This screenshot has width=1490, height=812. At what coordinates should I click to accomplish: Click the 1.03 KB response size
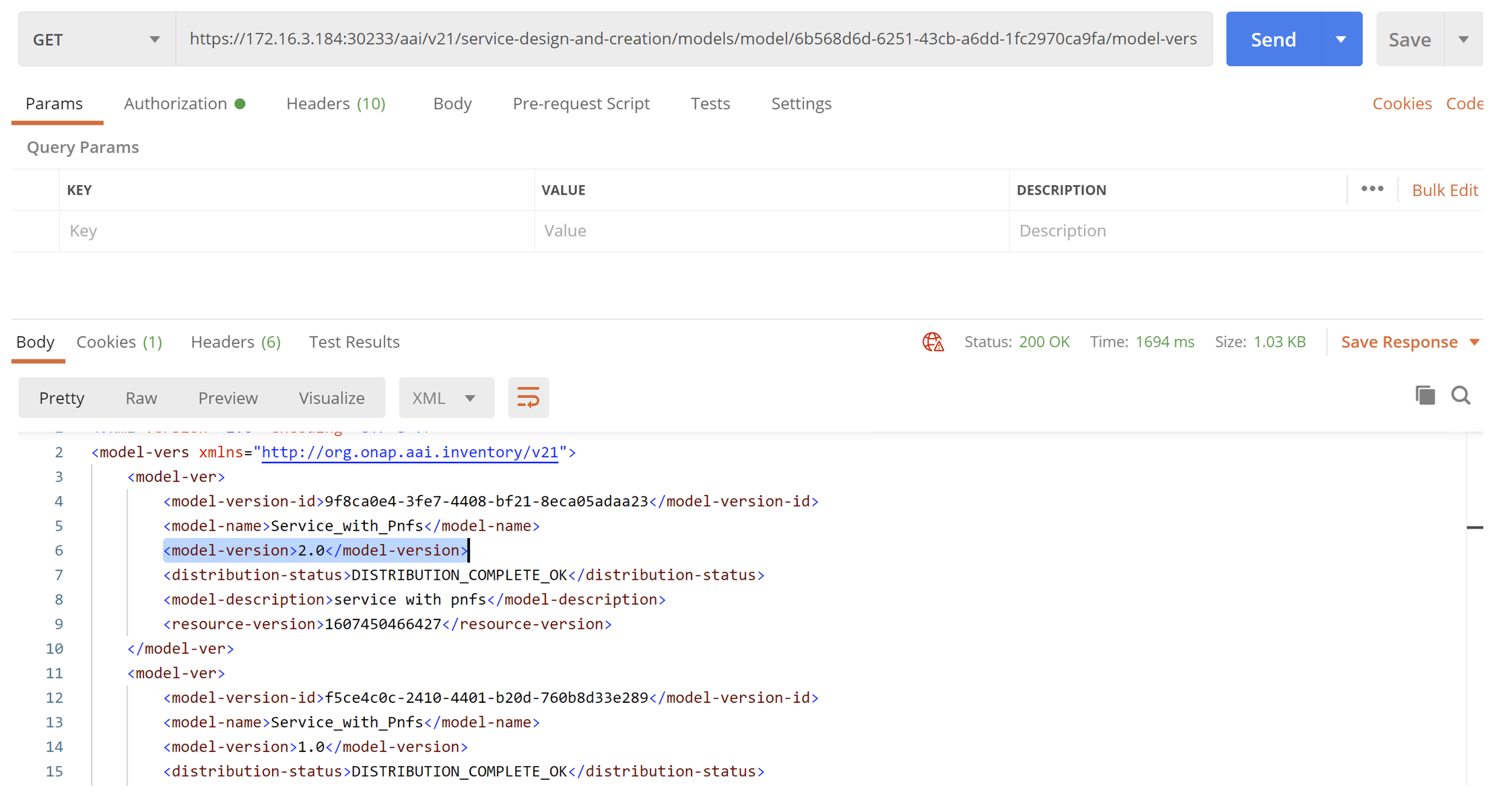pyautogui.click(x=1279, y=342)
